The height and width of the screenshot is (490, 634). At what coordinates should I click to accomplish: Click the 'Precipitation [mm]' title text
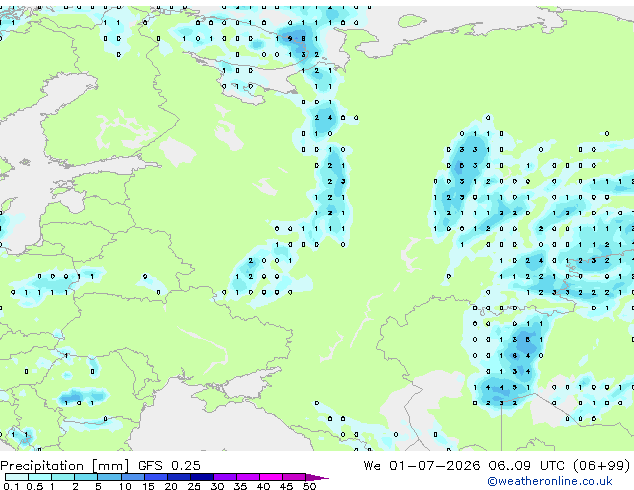point(65,466)
